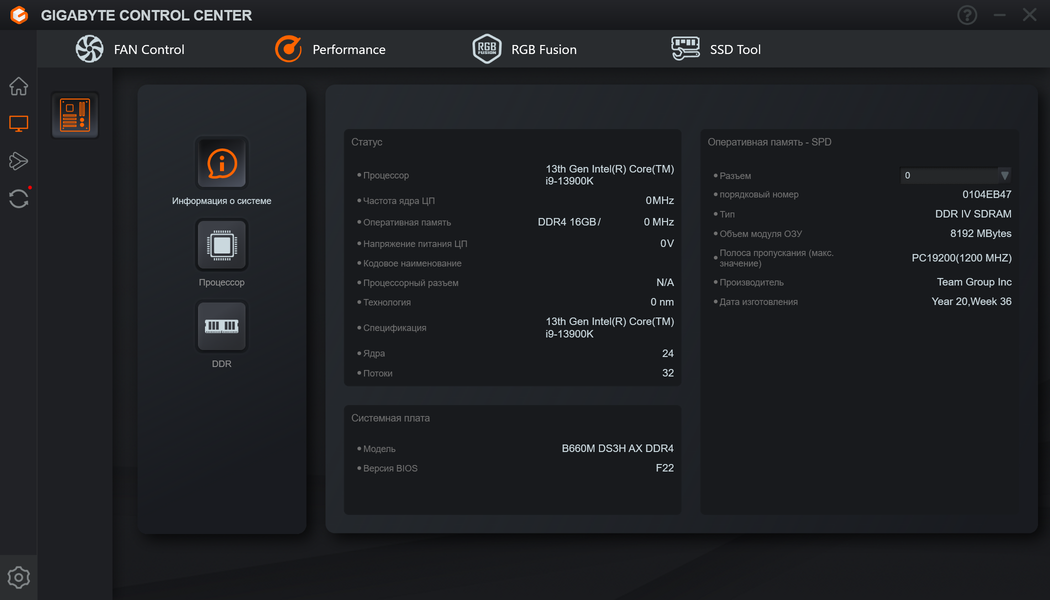Select the DDR memory module icon
The image size is (1050, 600).
[x=222, y=327]
